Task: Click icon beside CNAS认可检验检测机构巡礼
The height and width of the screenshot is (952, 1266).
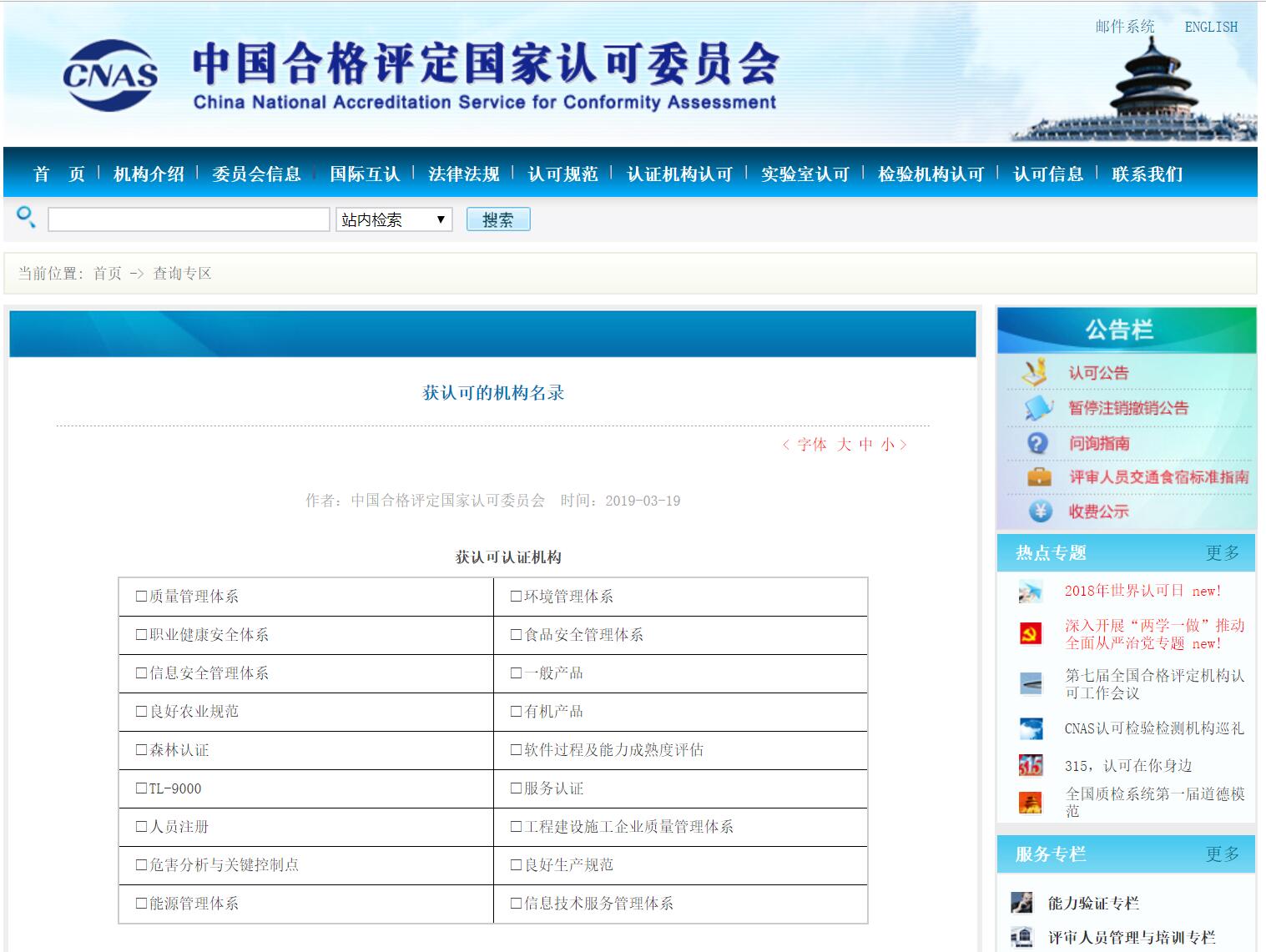Action: tap(1031, 729)
